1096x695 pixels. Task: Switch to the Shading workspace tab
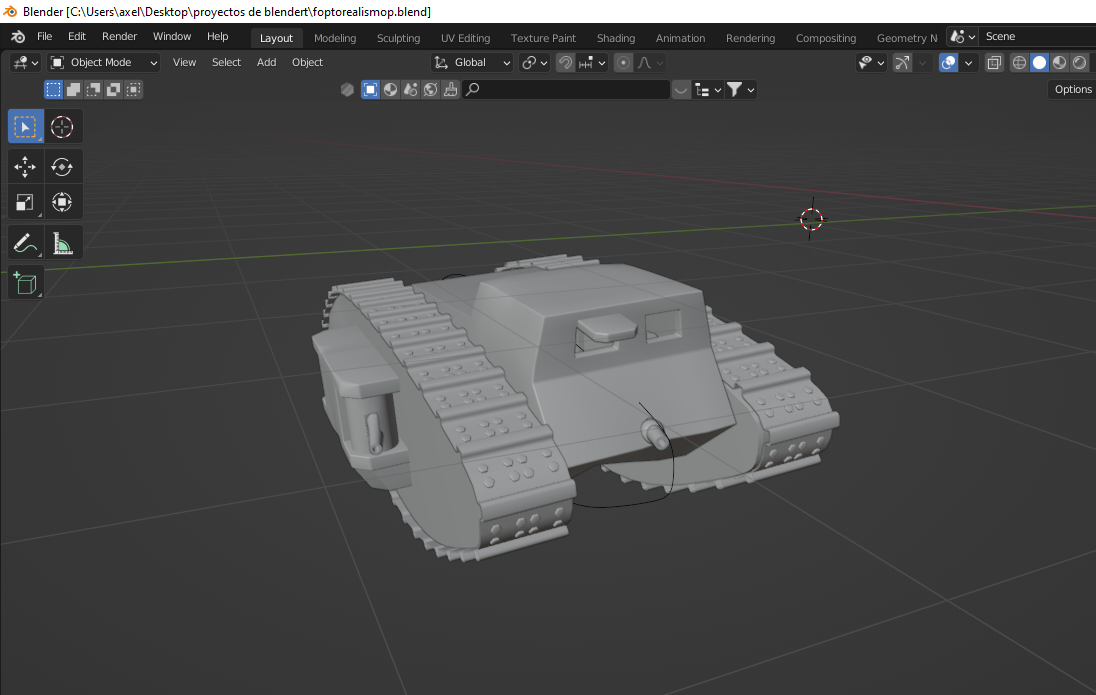point(616,38)
